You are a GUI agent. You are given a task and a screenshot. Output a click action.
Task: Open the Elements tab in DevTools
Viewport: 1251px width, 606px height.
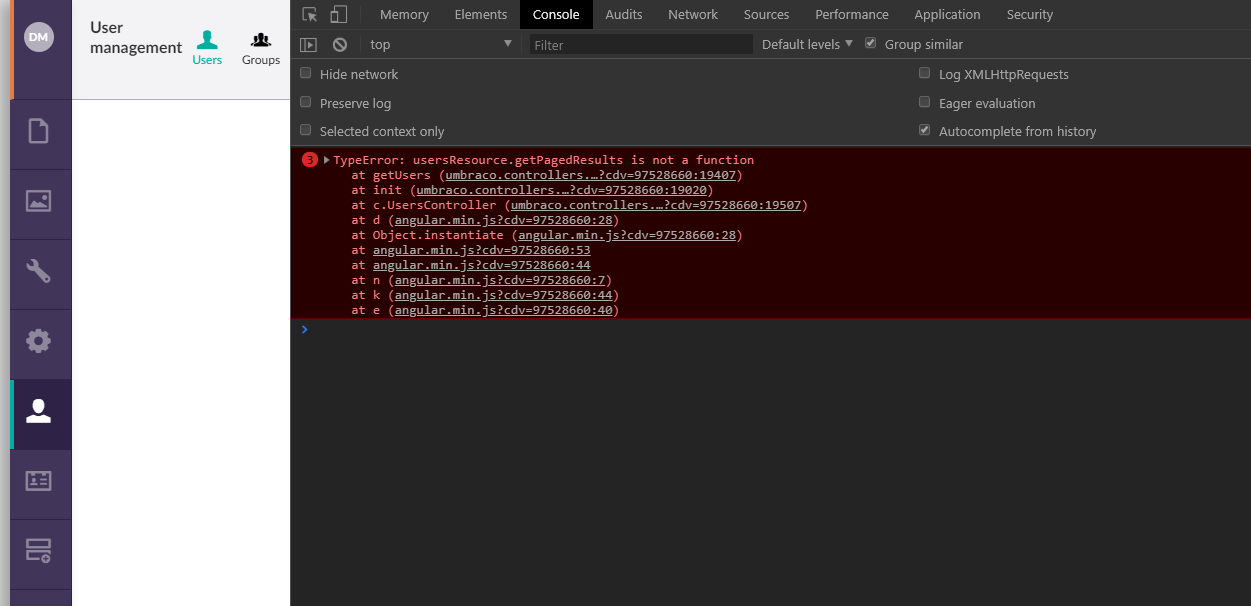point(481,14)
